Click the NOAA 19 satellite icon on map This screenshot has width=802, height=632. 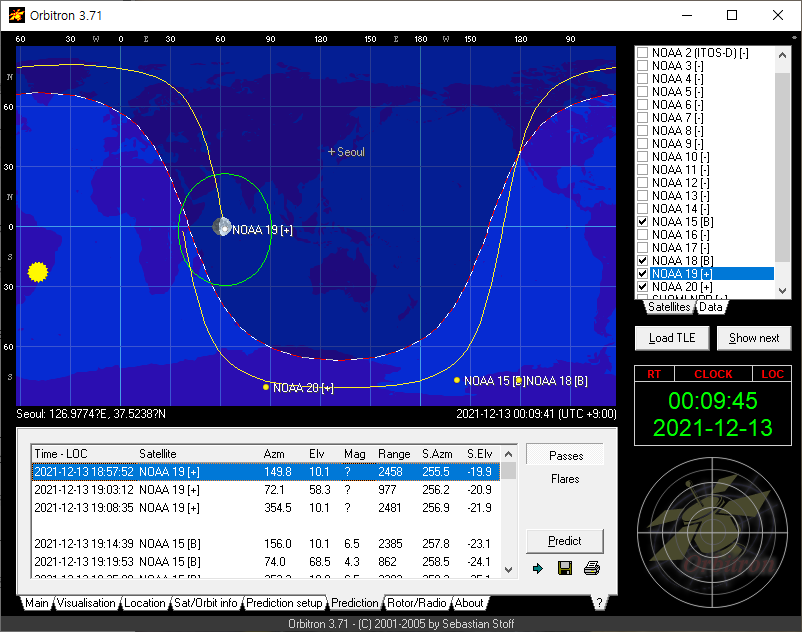click(x=222, y=227)
